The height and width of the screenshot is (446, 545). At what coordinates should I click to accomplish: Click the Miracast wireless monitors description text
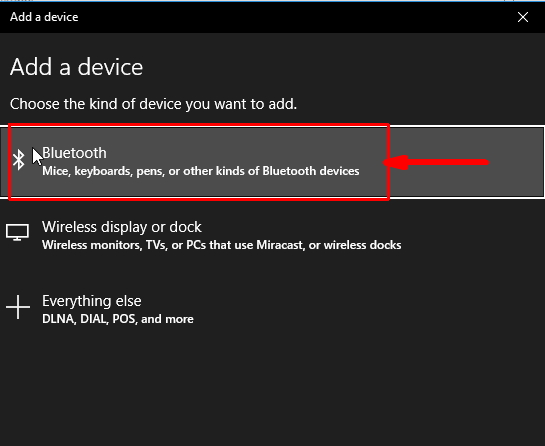click(221, 245)
